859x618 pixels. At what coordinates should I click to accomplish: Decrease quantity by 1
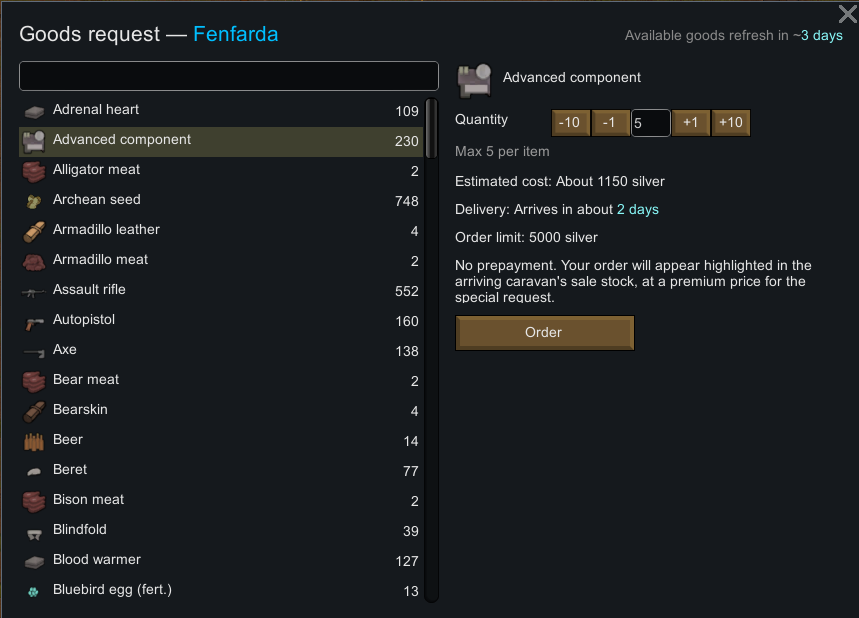point(610,123)
